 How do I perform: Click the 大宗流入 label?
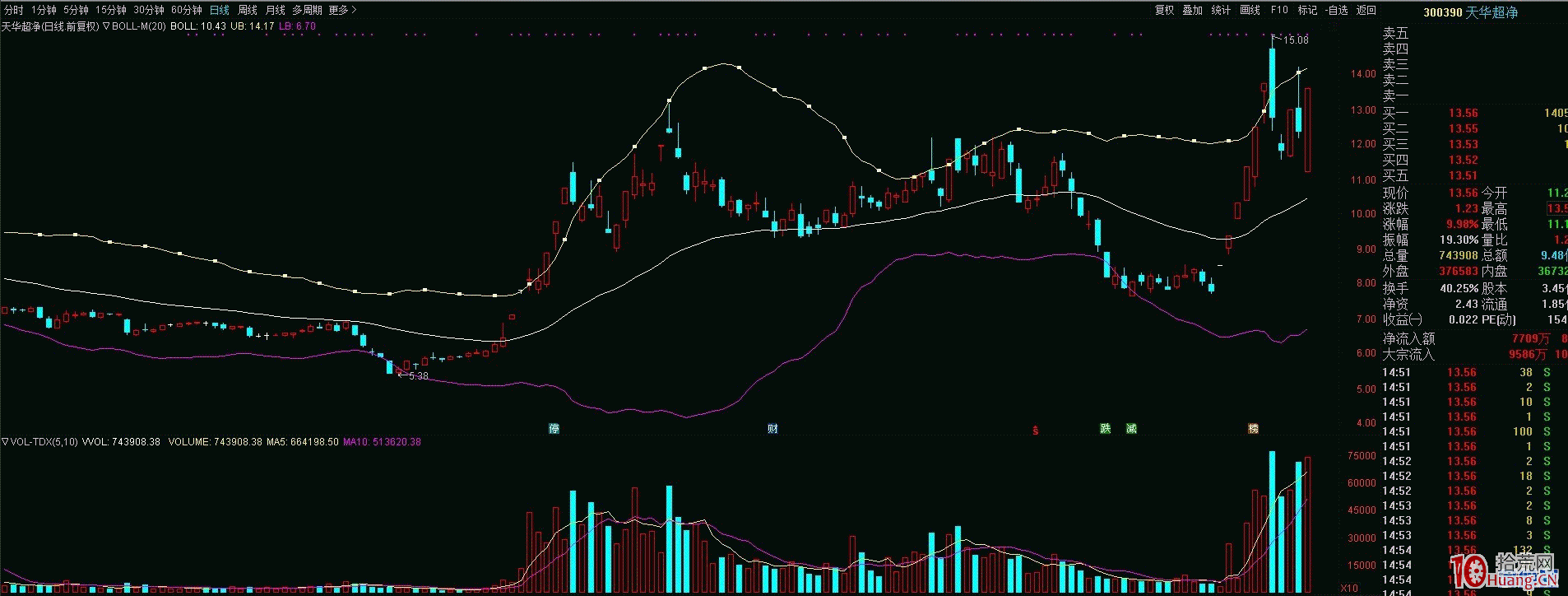1408,354
